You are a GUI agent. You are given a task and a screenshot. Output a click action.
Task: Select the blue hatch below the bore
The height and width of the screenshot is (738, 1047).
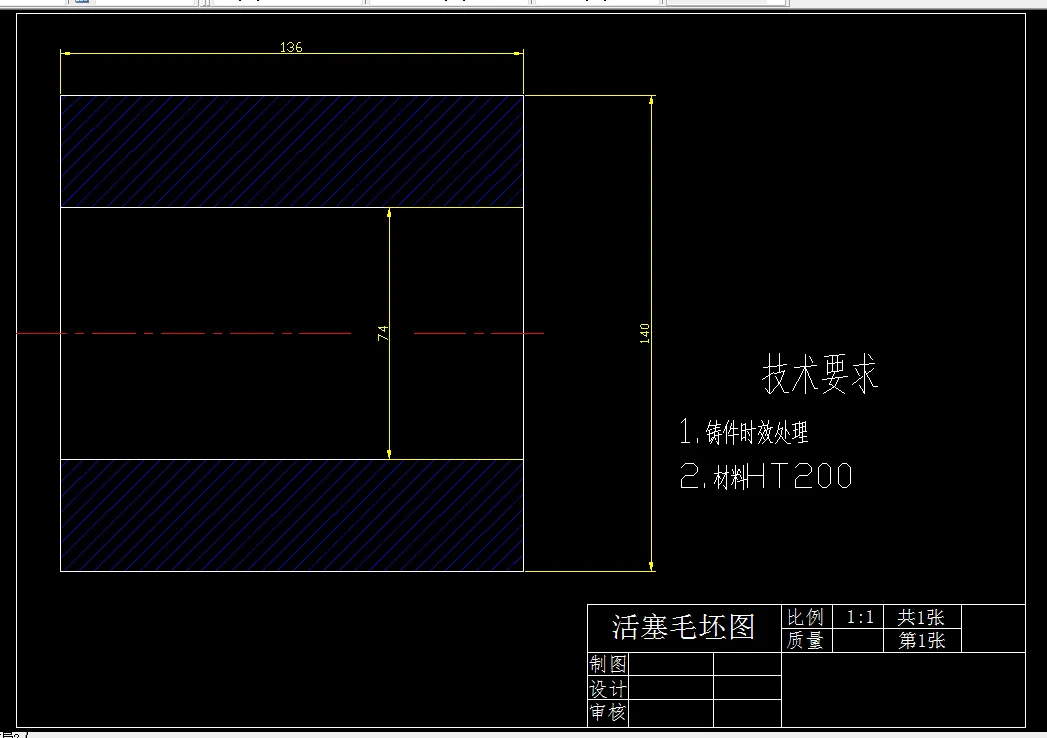(x=292, y=515)
